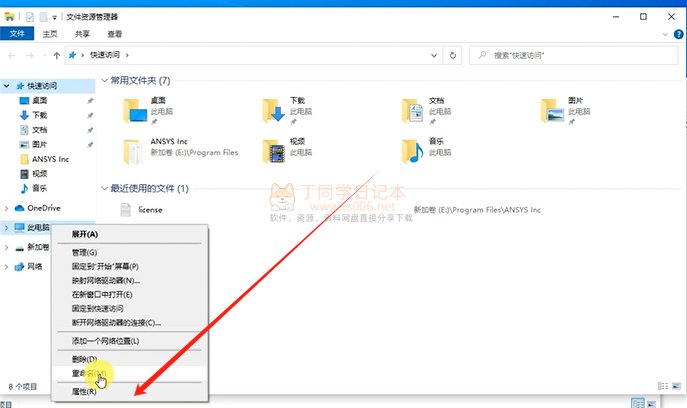Choose 固定到"开始"屏幕(P) in the context menu
The height and width of the screenshot is (408, 687).
click(x=130, y=266)
